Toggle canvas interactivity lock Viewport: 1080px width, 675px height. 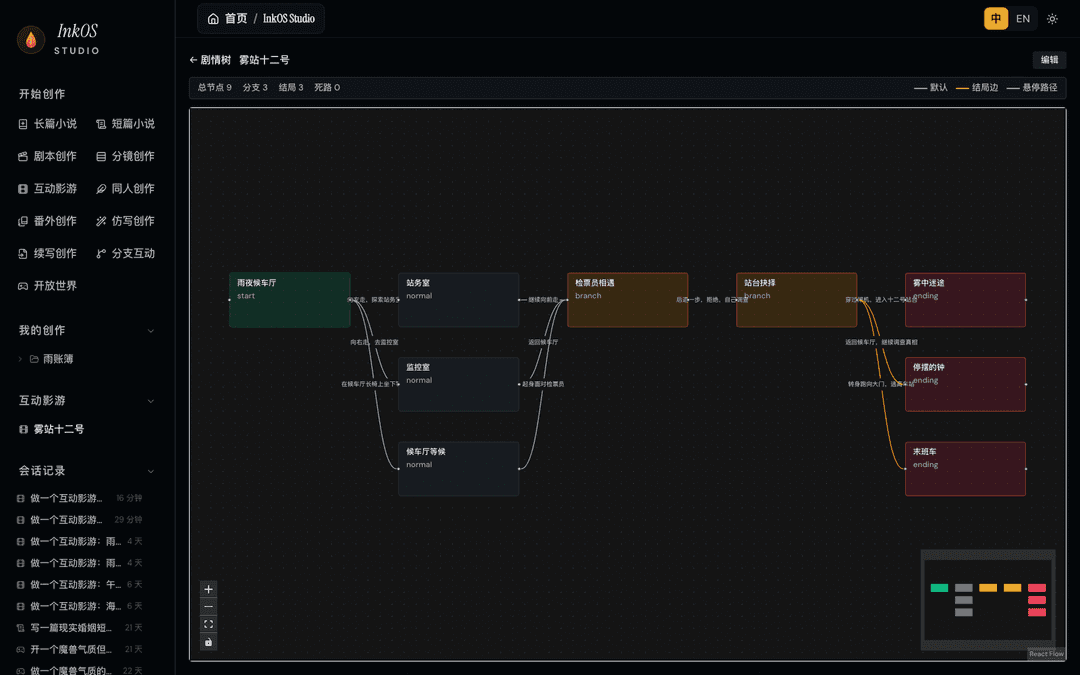pos(208,642)
